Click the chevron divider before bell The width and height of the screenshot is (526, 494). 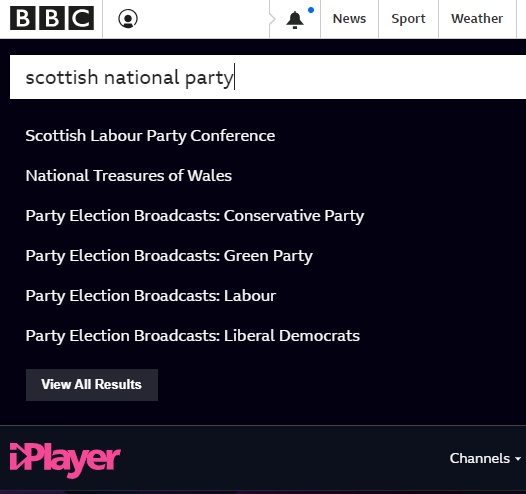pyautogui.click(x=272, y=19)
